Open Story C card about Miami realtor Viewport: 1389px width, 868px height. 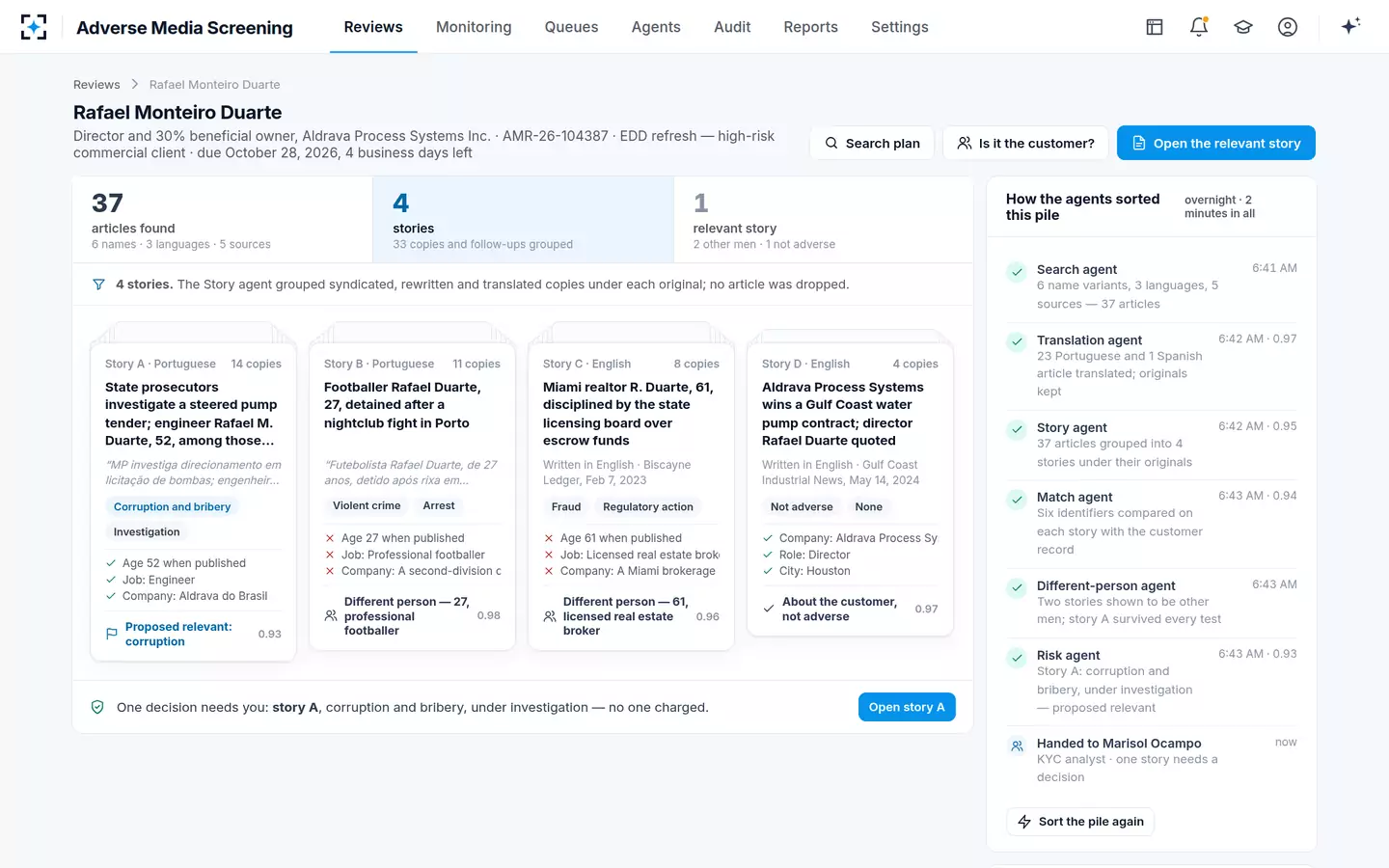[631, 496]
